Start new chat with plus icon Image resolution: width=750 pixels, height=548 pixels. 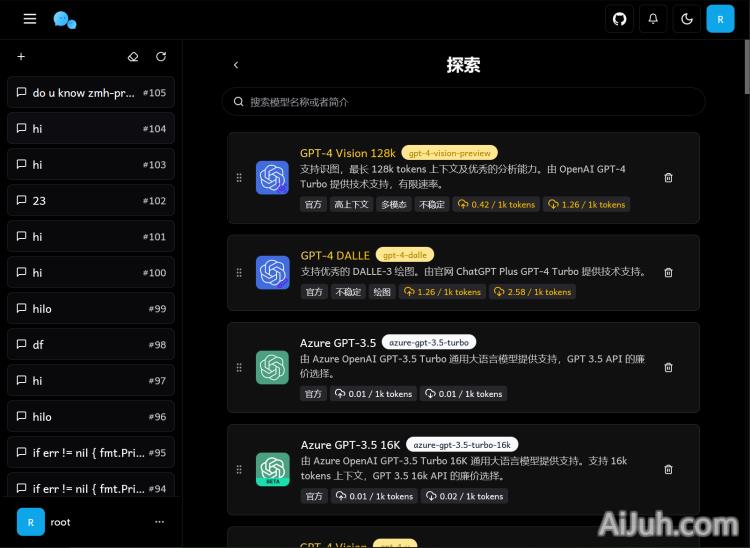[21, 57]
